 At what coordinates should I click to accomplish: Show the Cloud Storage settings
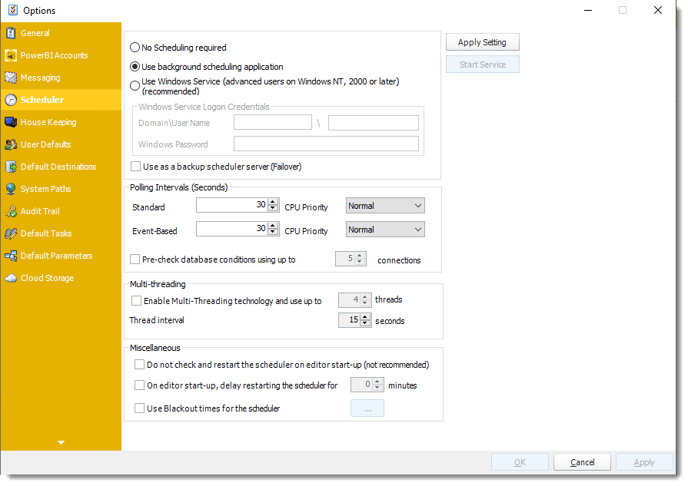pyautogui.click(x=61, y=278)
